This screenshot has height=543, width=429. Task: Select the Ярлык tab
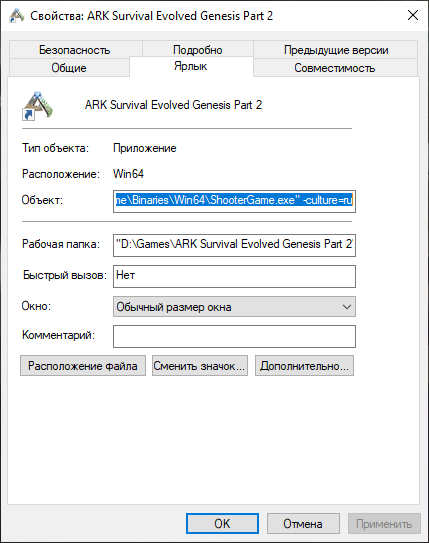[x=191, y=66]
